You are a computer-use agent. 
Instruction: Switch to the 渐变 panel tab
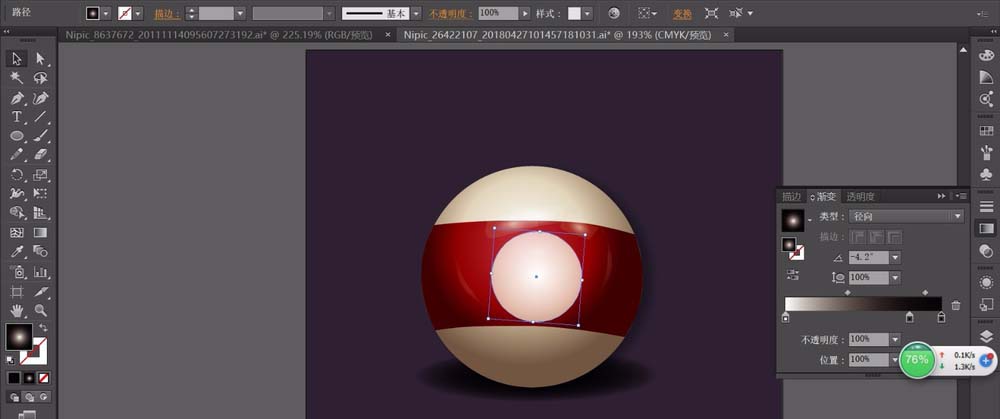pos(823,196)
